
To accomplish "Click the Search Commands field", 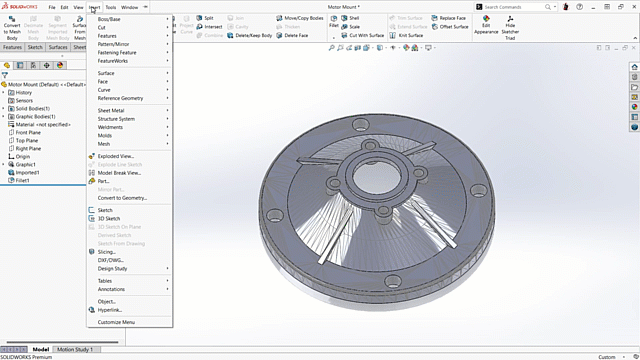I will tap(513, 7).
